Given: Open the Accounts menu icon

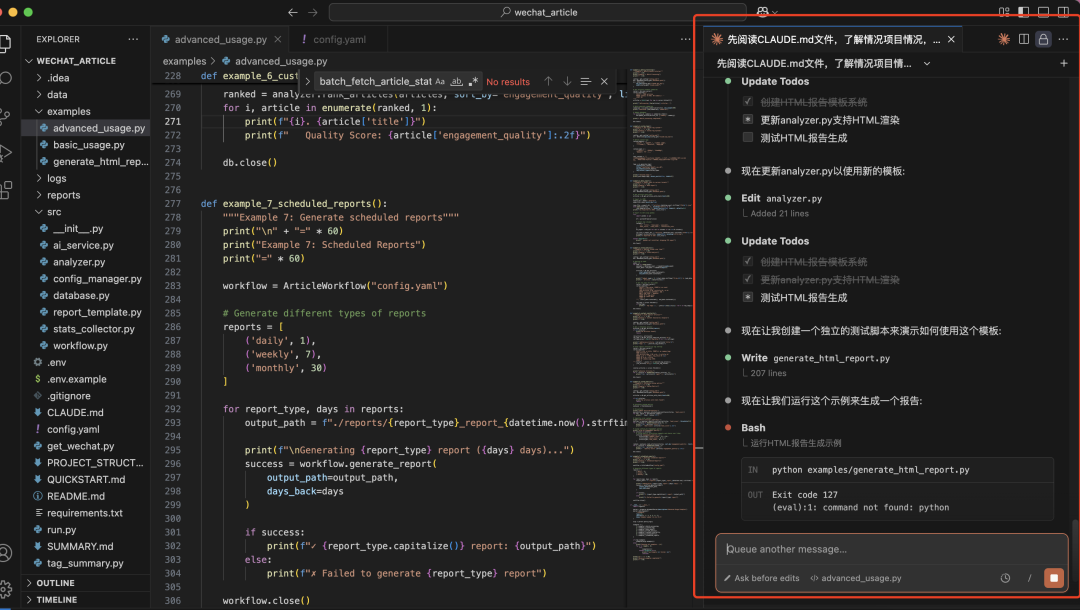Looking at the screenshot, I should (6, 553).
